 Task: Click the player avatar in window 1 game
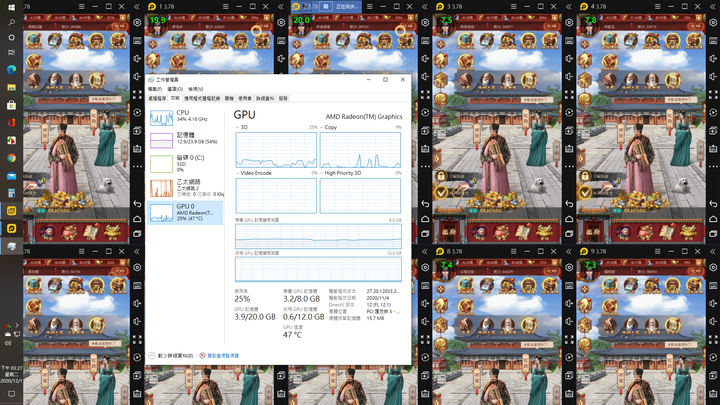[x=158, y=27]
